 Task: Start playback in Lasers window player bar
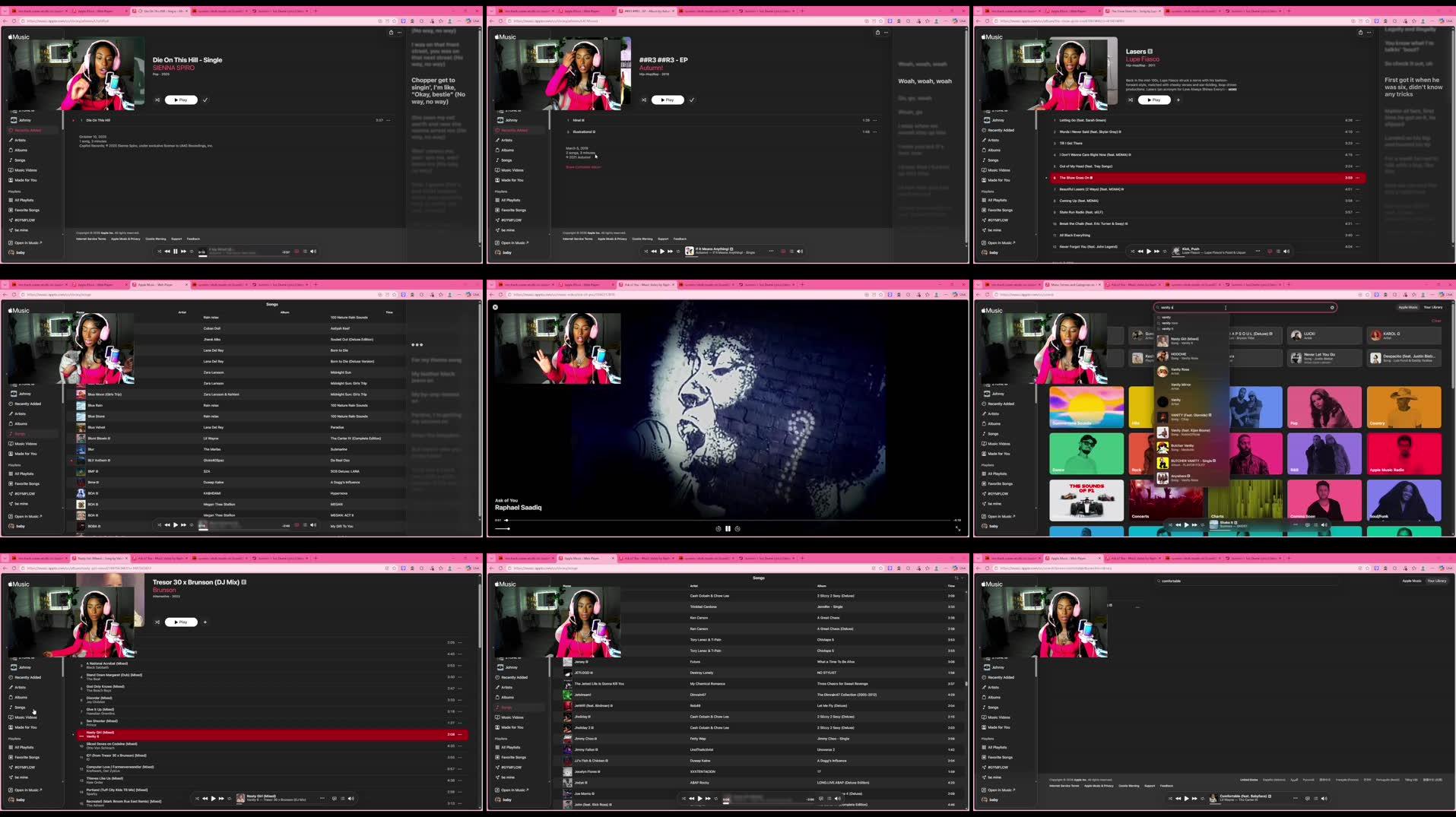click(x=1149, y=252)
